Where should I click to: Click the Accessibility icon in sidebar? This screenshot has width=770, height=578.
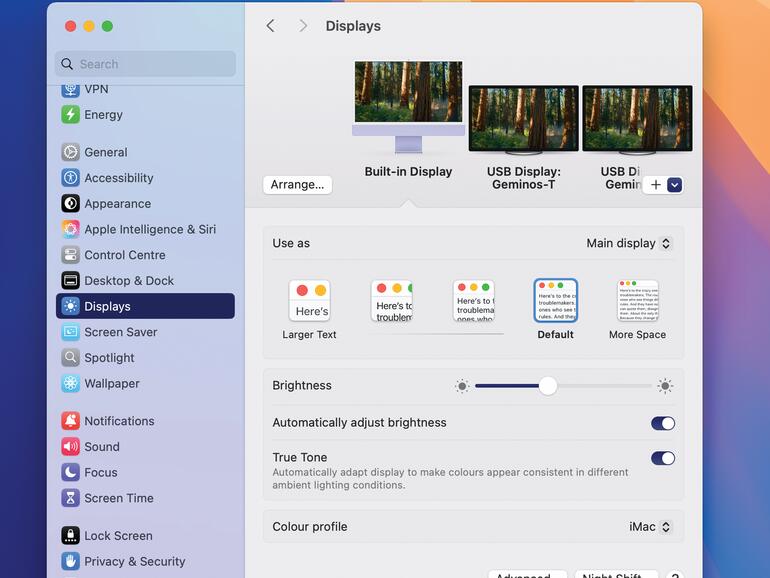point(70,178)
